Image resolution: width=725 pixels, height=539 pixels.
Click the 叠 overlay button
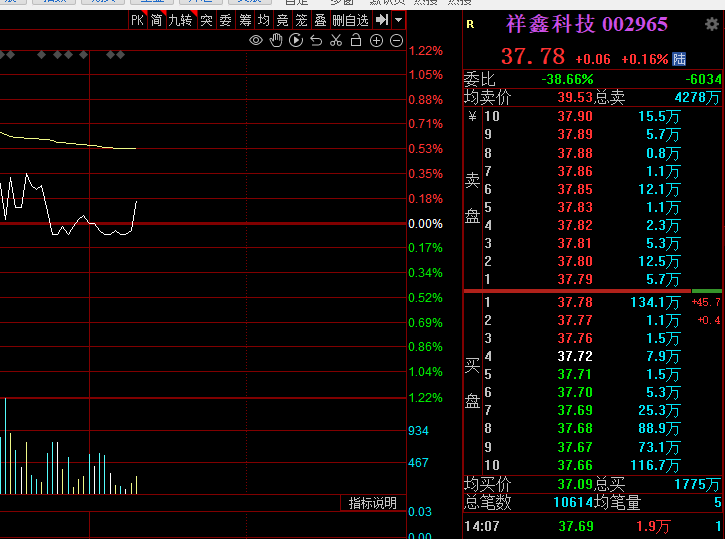pyautogui.click(x=320, y=20)
